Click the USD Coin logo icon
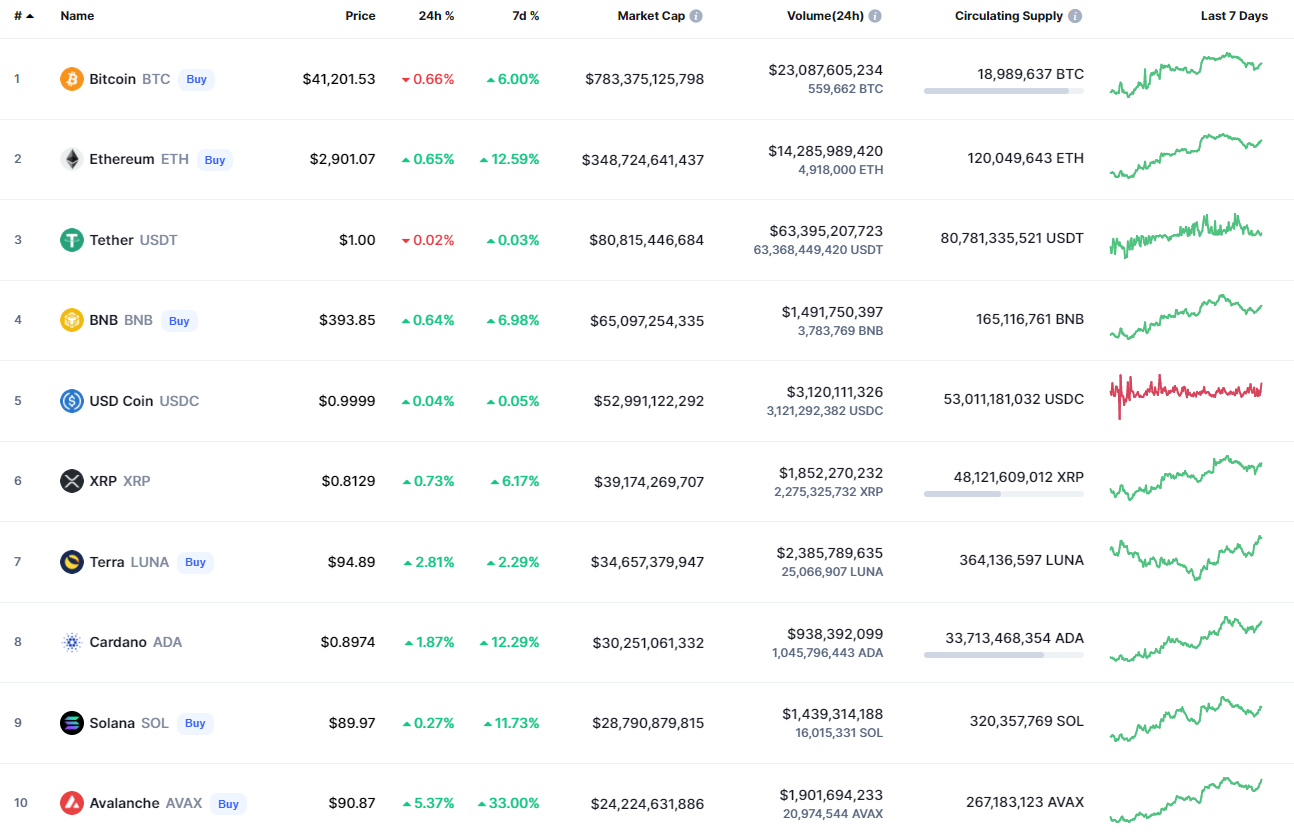 pos(72,401)
